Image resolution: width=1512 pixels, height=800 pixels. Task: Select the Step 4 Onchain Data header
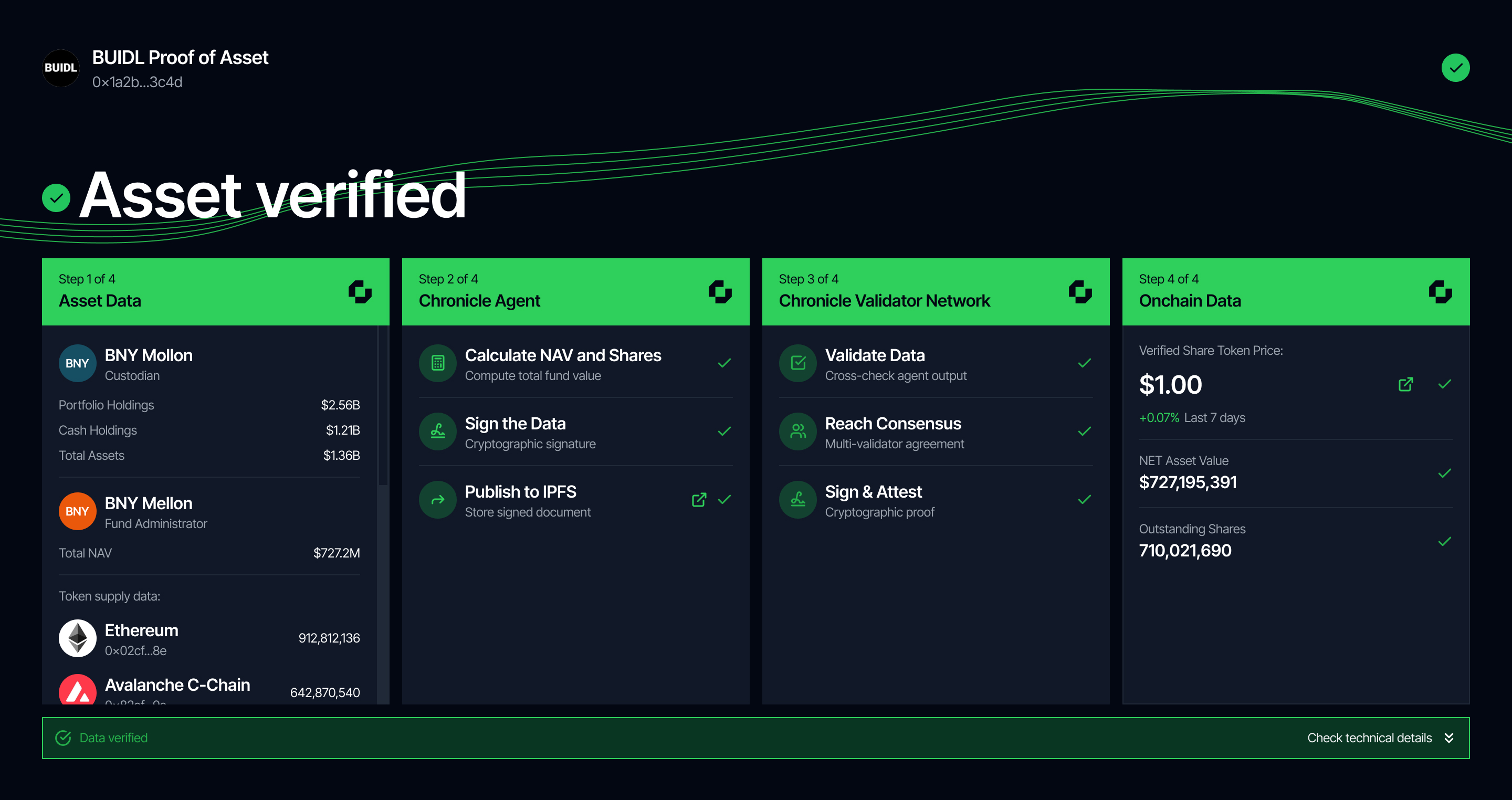coord(1295,292)
